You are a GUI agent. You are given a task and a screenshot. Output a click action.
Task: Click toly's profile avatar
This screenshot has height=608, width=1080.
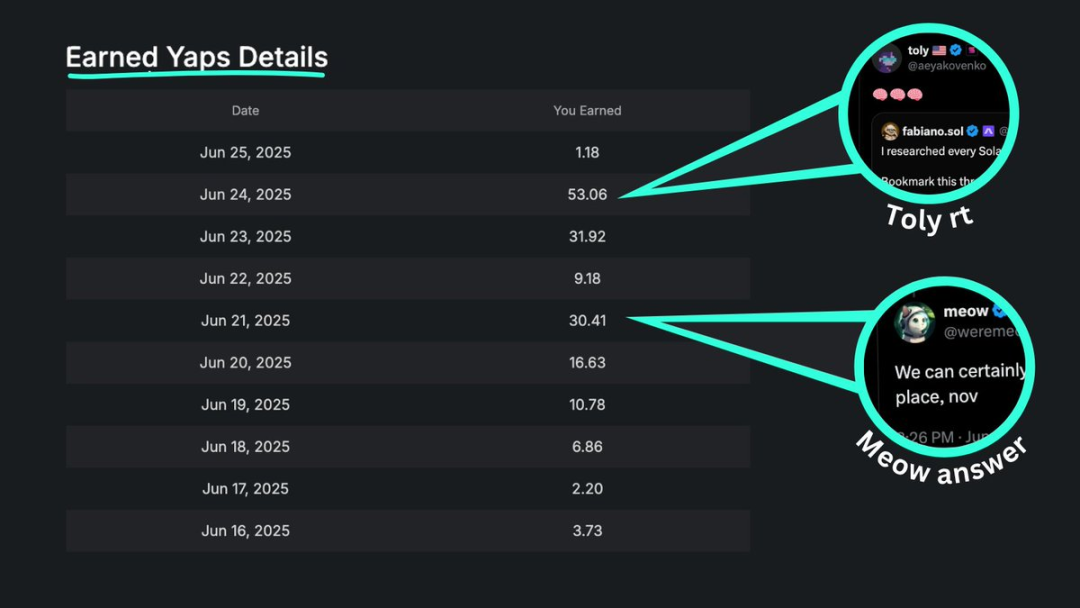coord(887,60)
